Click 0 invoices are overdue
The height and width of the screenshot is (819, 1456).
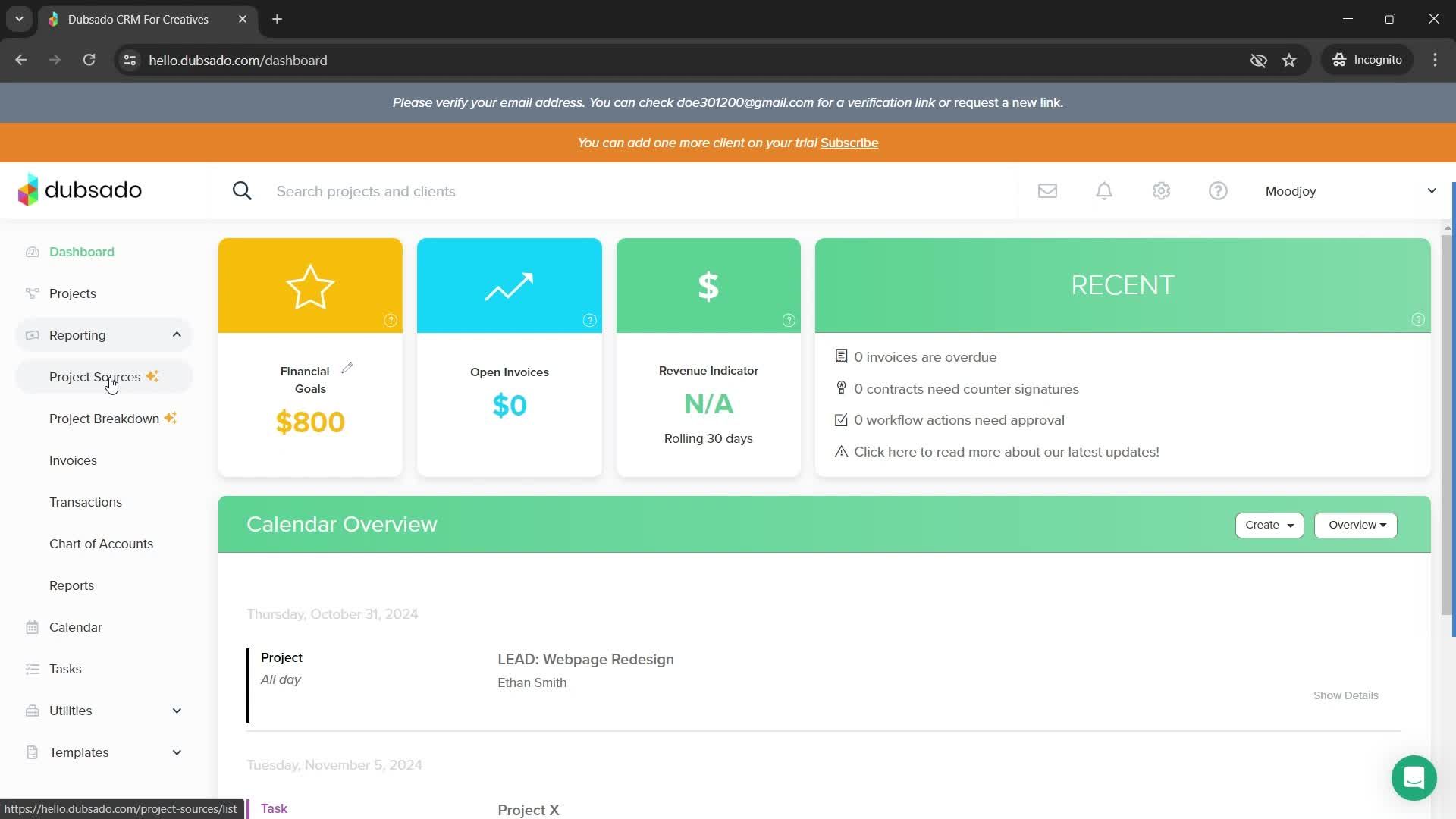pos(925,357)
